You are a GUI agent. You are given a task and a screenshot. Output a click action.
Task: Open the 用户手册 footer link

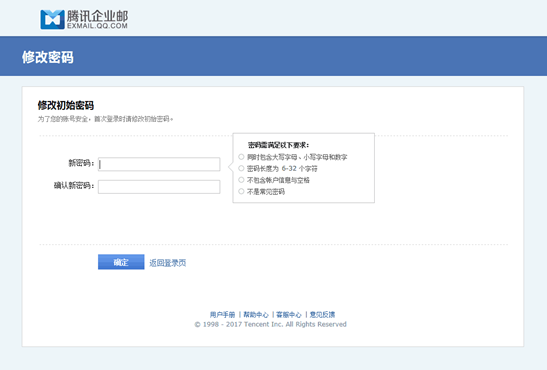(222, 315)
